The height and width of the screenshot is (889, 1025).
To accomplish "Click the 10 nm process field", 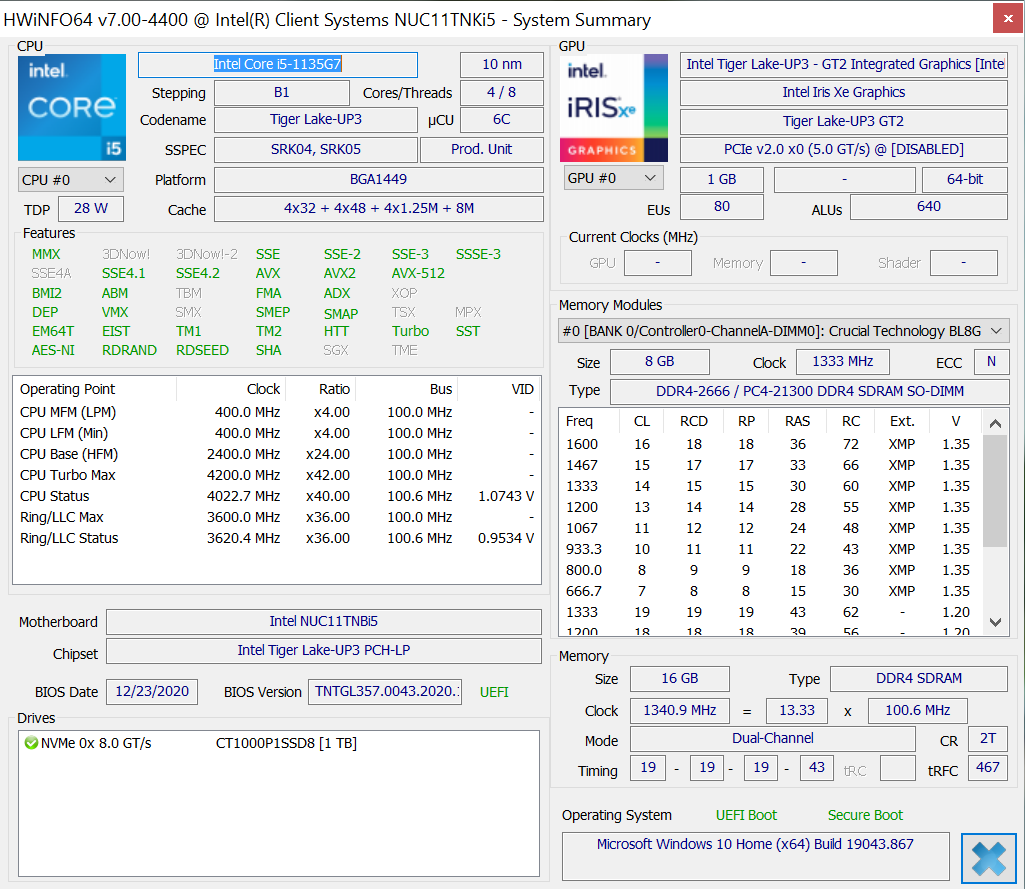I will click(x=502, y=65).
